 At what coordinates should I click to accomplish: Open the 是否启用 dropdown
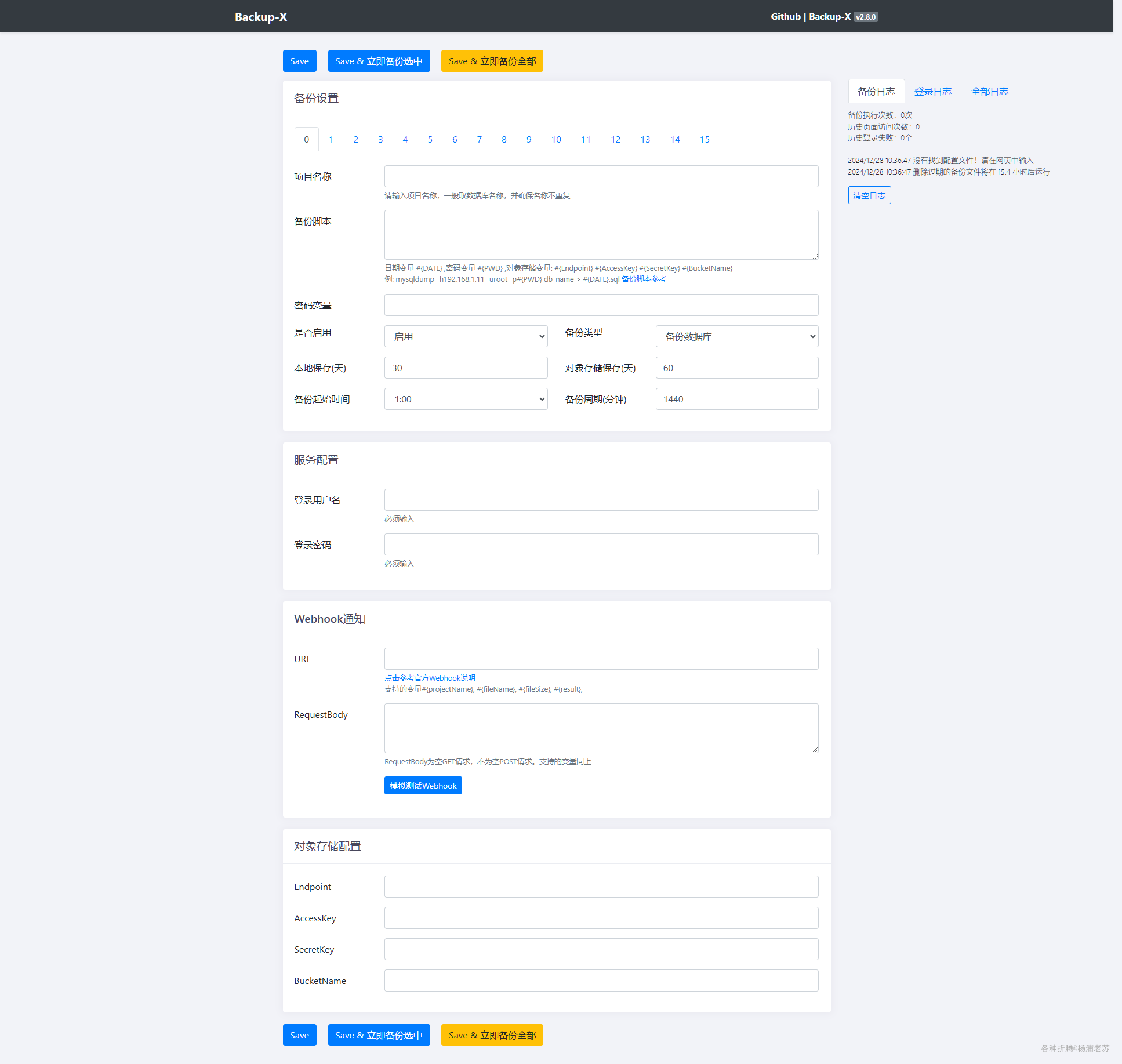coord(466,336)
